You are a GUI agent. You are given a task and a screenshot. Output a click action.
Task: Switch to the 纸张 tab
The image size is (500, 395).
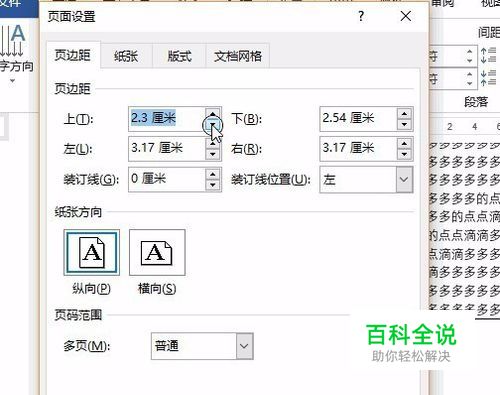[126, 56]
